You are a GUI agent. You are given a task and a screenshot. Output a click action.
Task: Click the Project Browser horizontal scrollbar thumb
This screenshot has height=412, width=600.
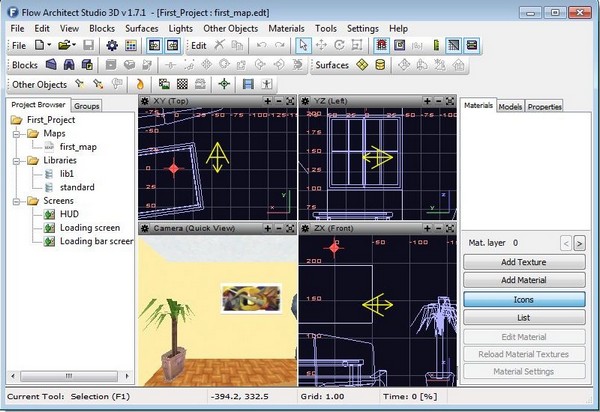click(x=69, y=376)
